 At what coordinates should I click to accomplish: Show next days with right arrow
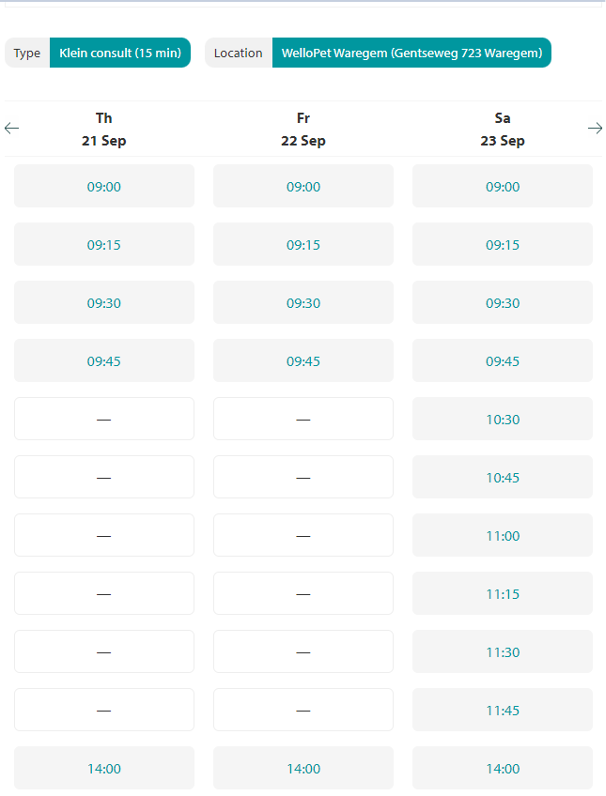coord(595,128)
